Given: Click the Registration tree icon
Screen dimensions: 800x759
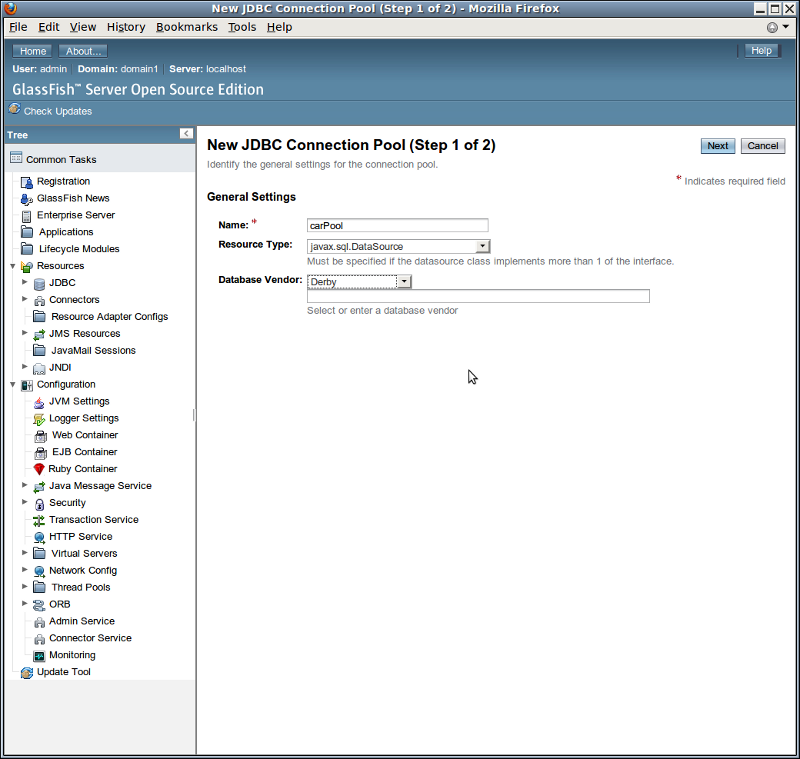Looking at the screenshot, I should (x=27, y=182).
